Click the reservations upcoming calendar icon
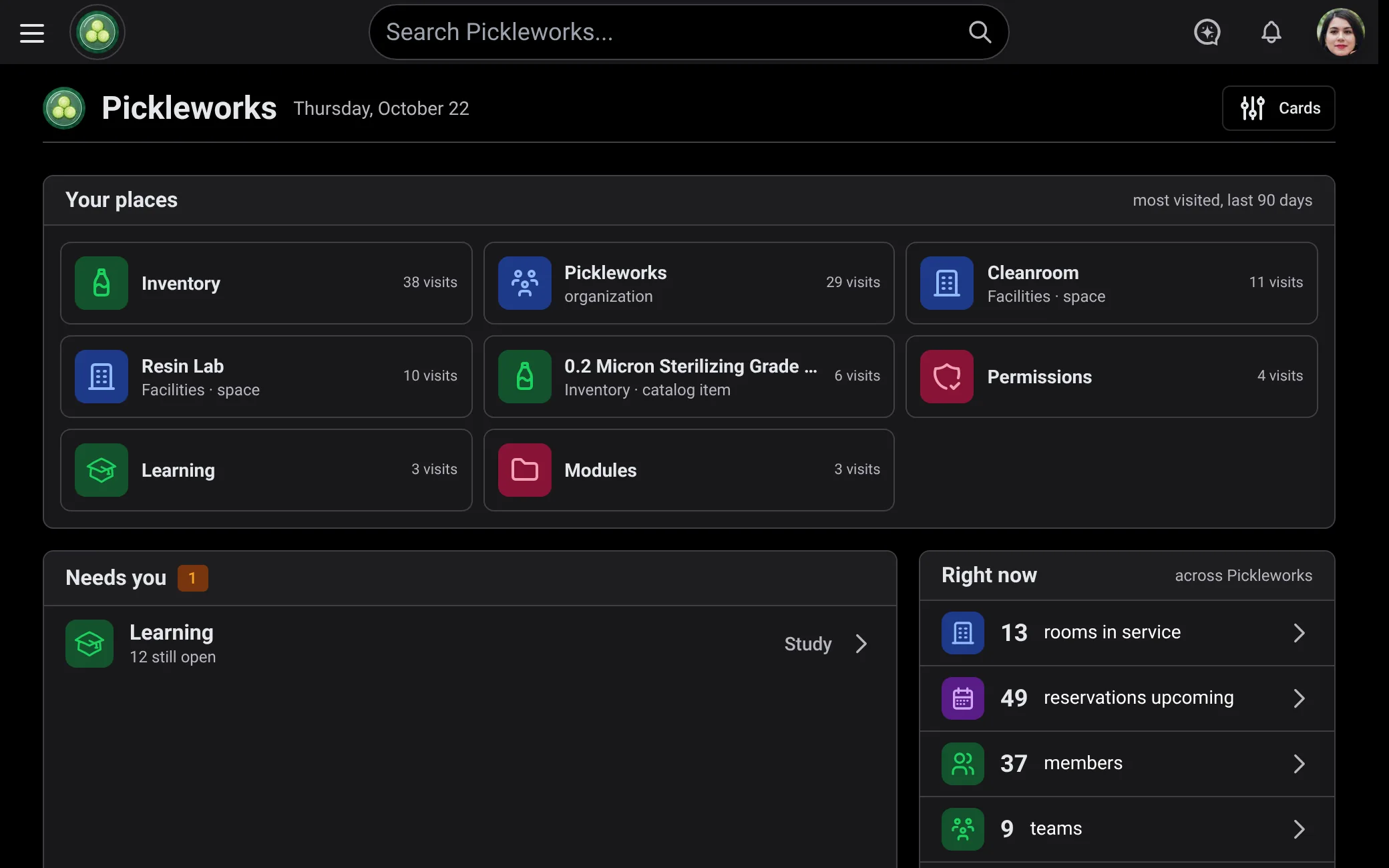 coord(963,698)
